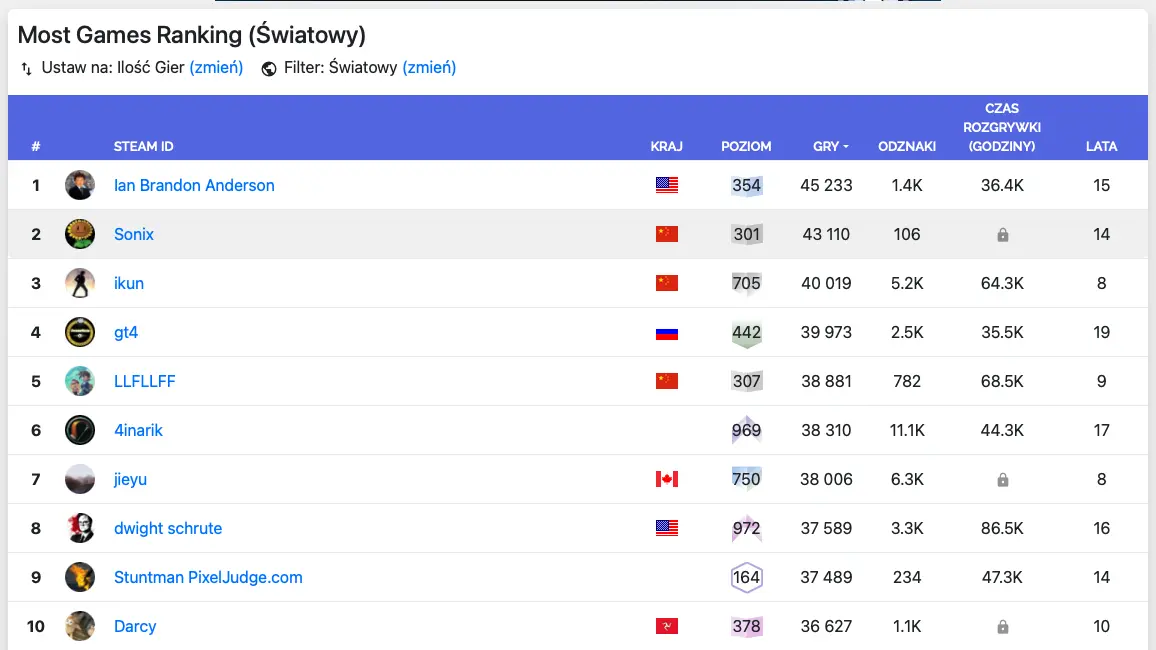Image resolution: width=1156 pixels, height=650 pixels.
Task: Open 4inarik's dark avatar
Action: pyautogui.click(x=80, y=430)
